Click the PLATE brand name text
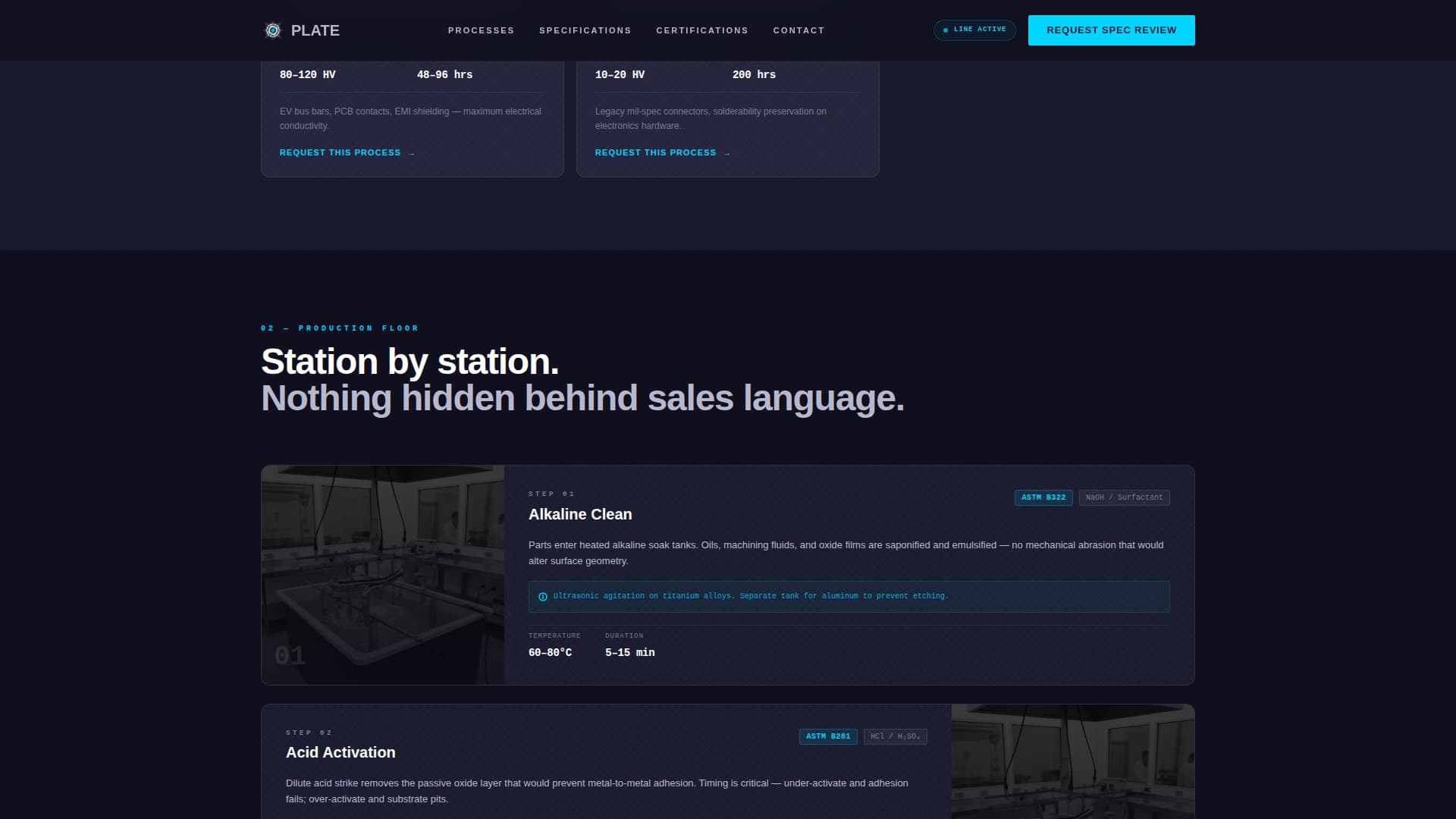 [x=315, y=30]
